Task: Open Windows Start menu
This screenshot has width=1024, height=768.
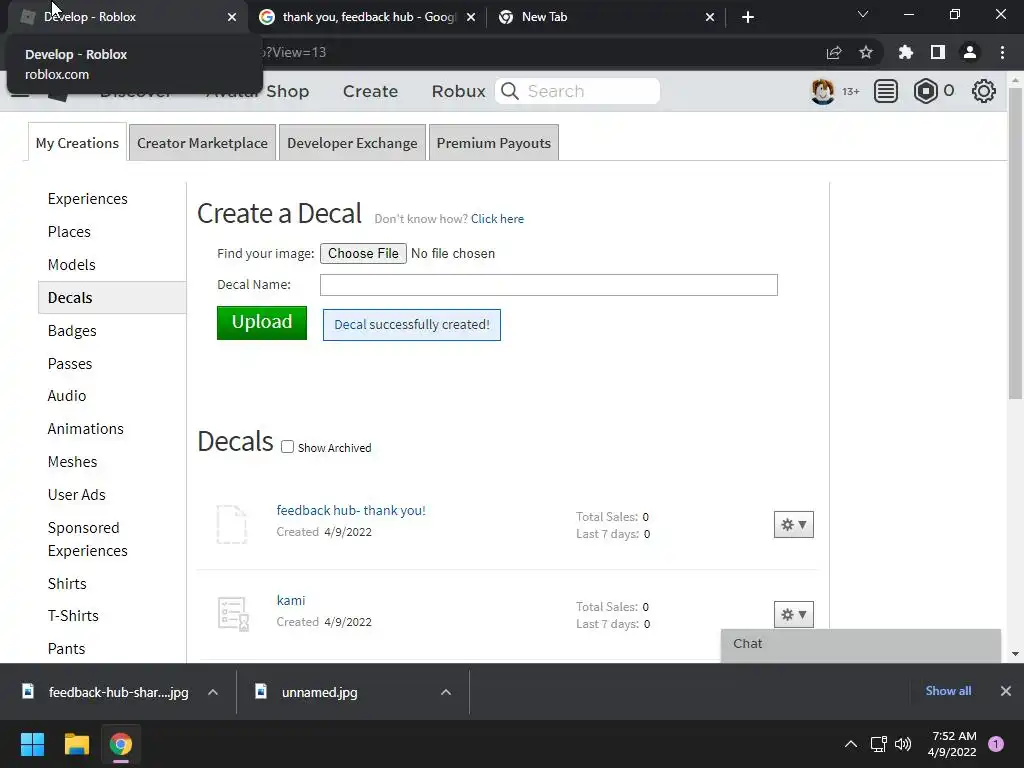Action: pyautogui.click(x=32, y=744)
